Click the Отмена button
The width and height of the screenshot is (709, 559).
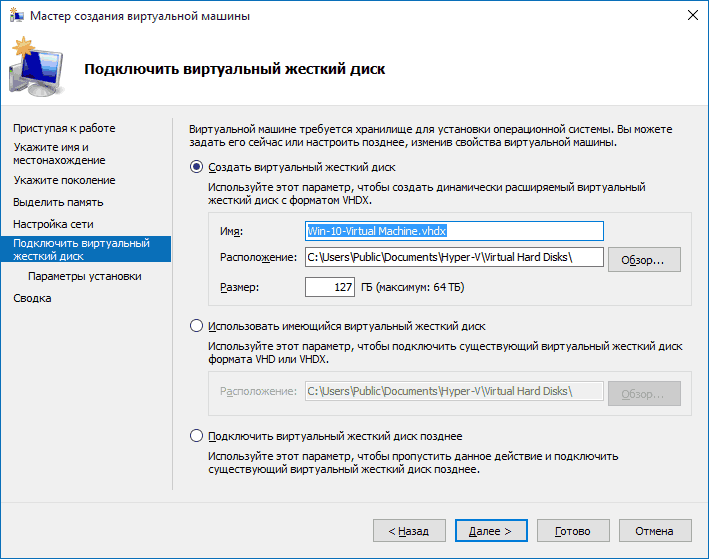(x=655, y=531)
